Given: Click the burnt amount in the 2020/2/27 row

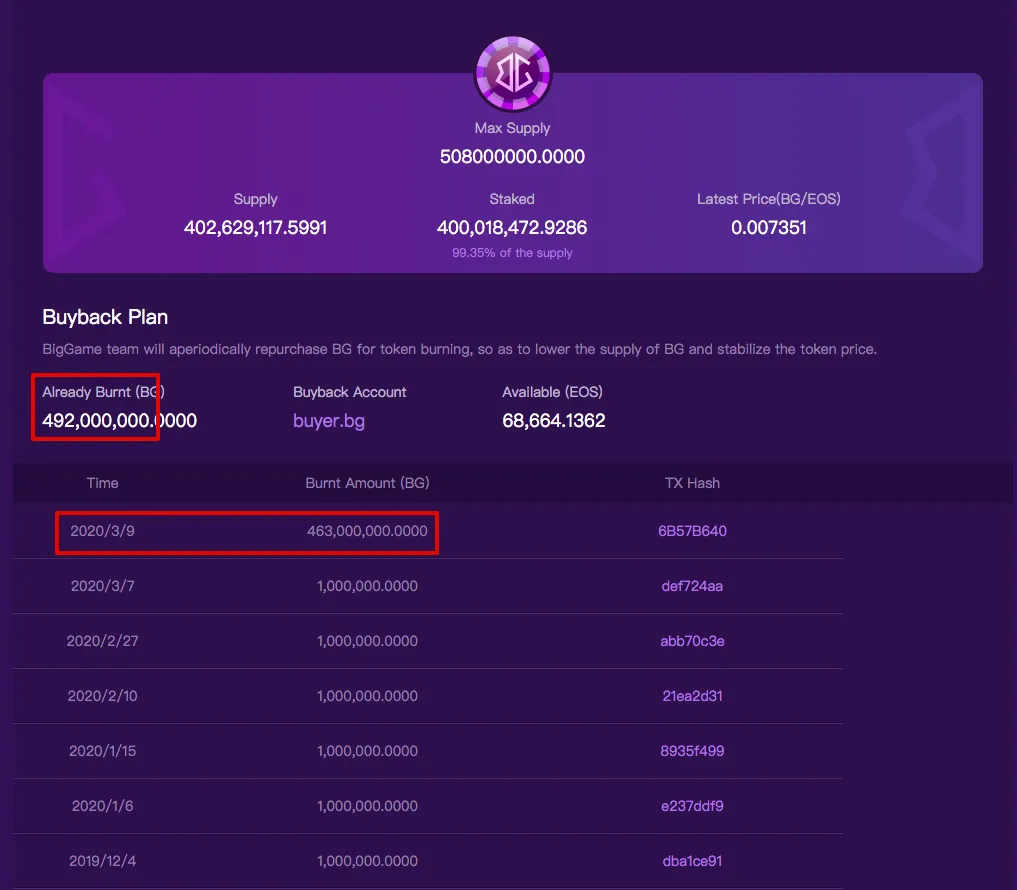Looking at the screenshot, I should point(367,641).
